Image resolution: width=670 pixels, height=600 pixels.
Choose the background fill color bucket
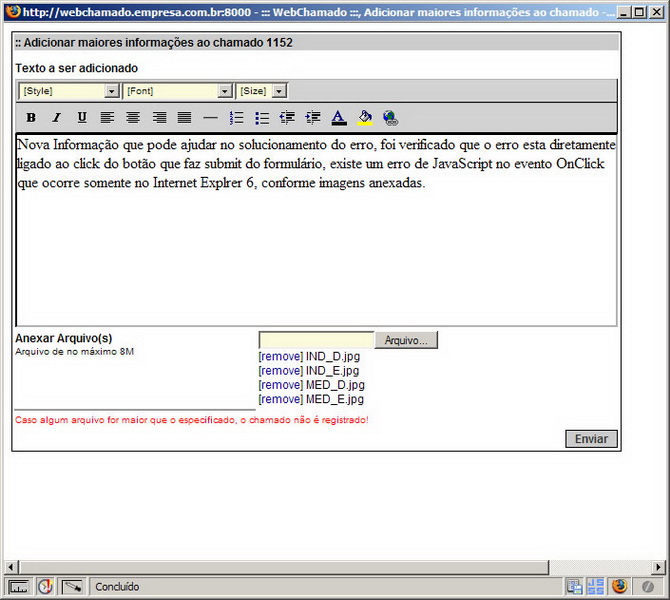point(364,118)
